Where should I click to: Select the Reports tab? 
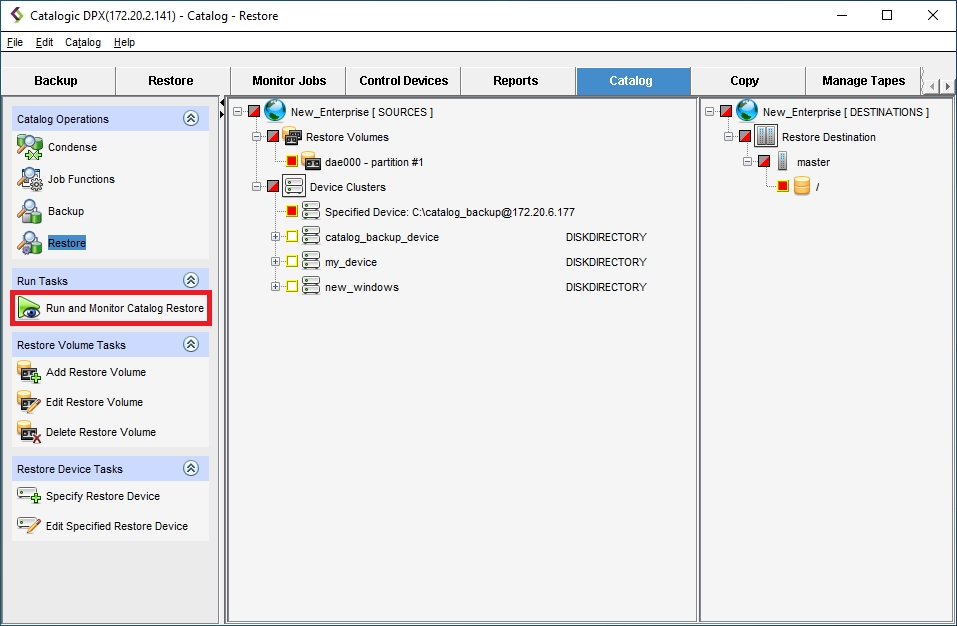click(515, 81)
